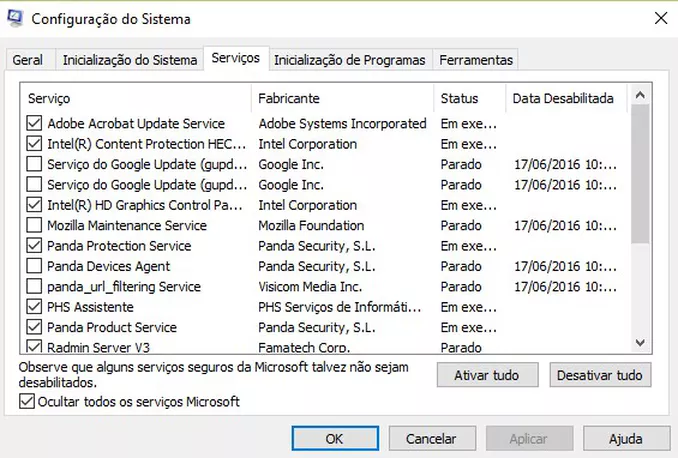Image resolution: width=678 pixels, height=458 pixels.
Task: Click the services list scrollbar thumb
Action: pos(640,174)
